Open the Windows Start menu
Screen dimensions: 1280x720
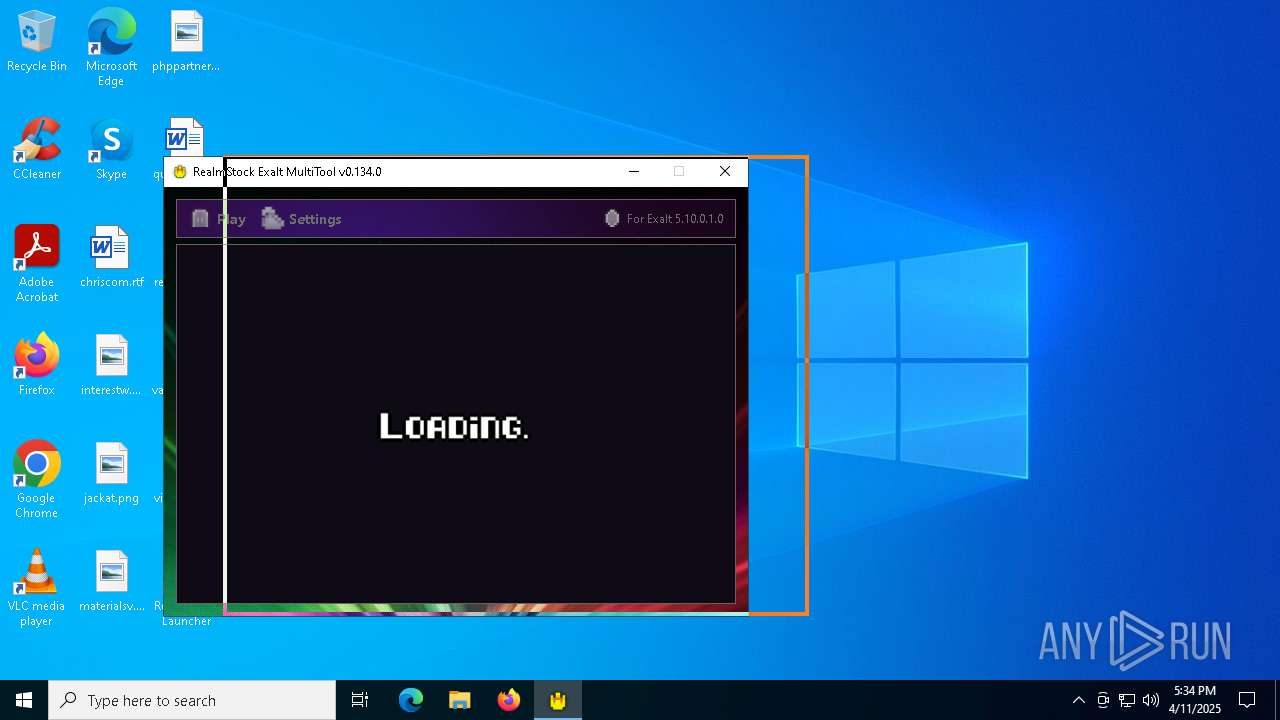click(x=24, y=700)
